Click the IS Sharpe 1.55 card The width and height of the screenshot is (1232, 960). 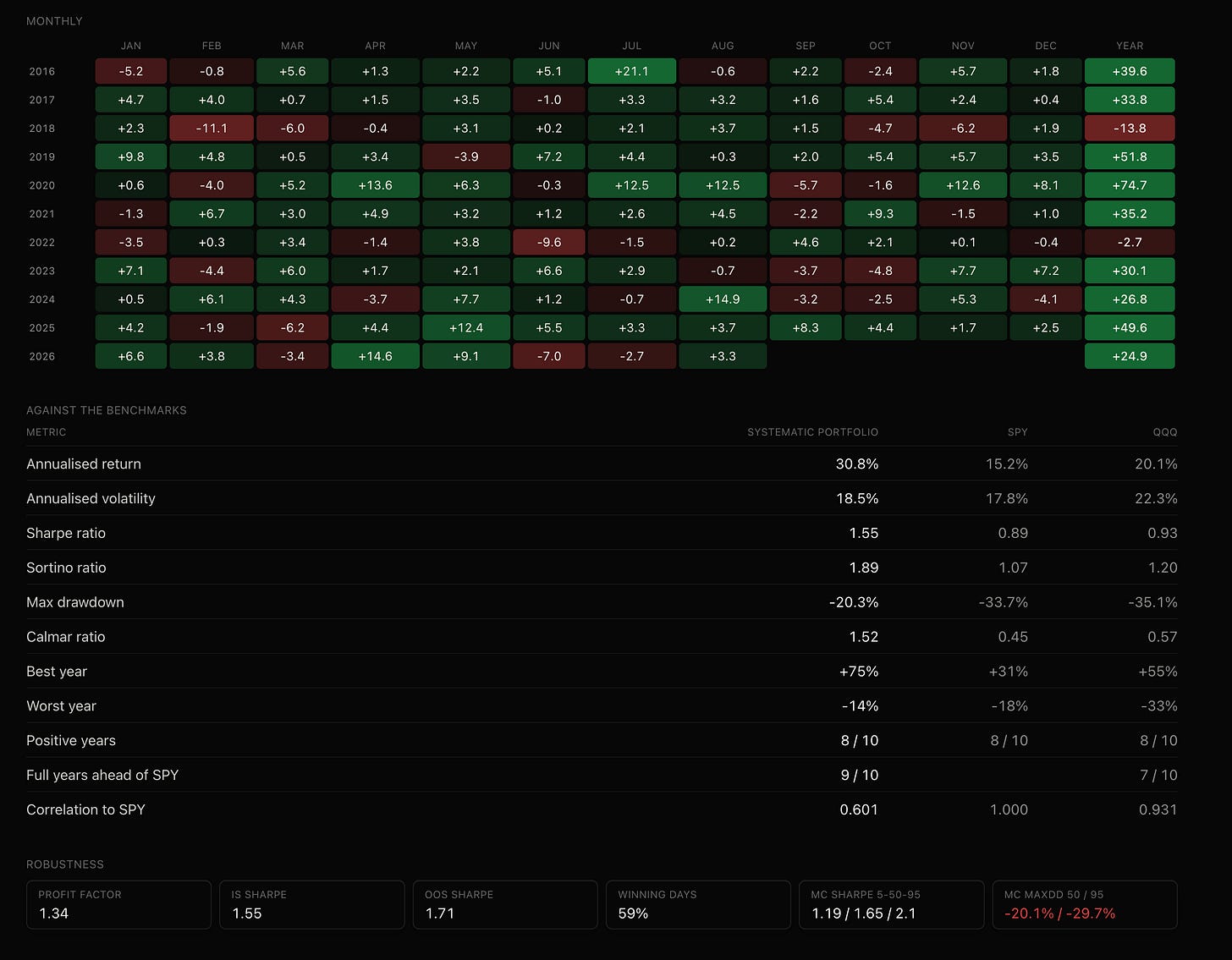312,905
